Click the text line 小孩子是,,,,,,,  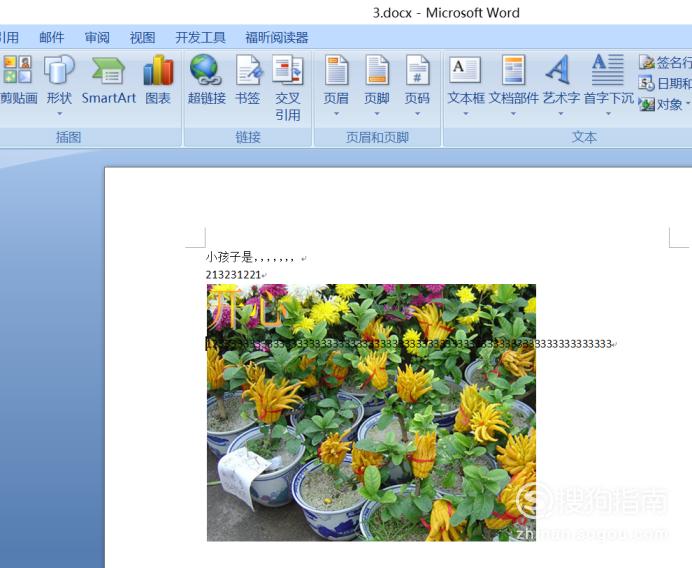tap(250, 256)
